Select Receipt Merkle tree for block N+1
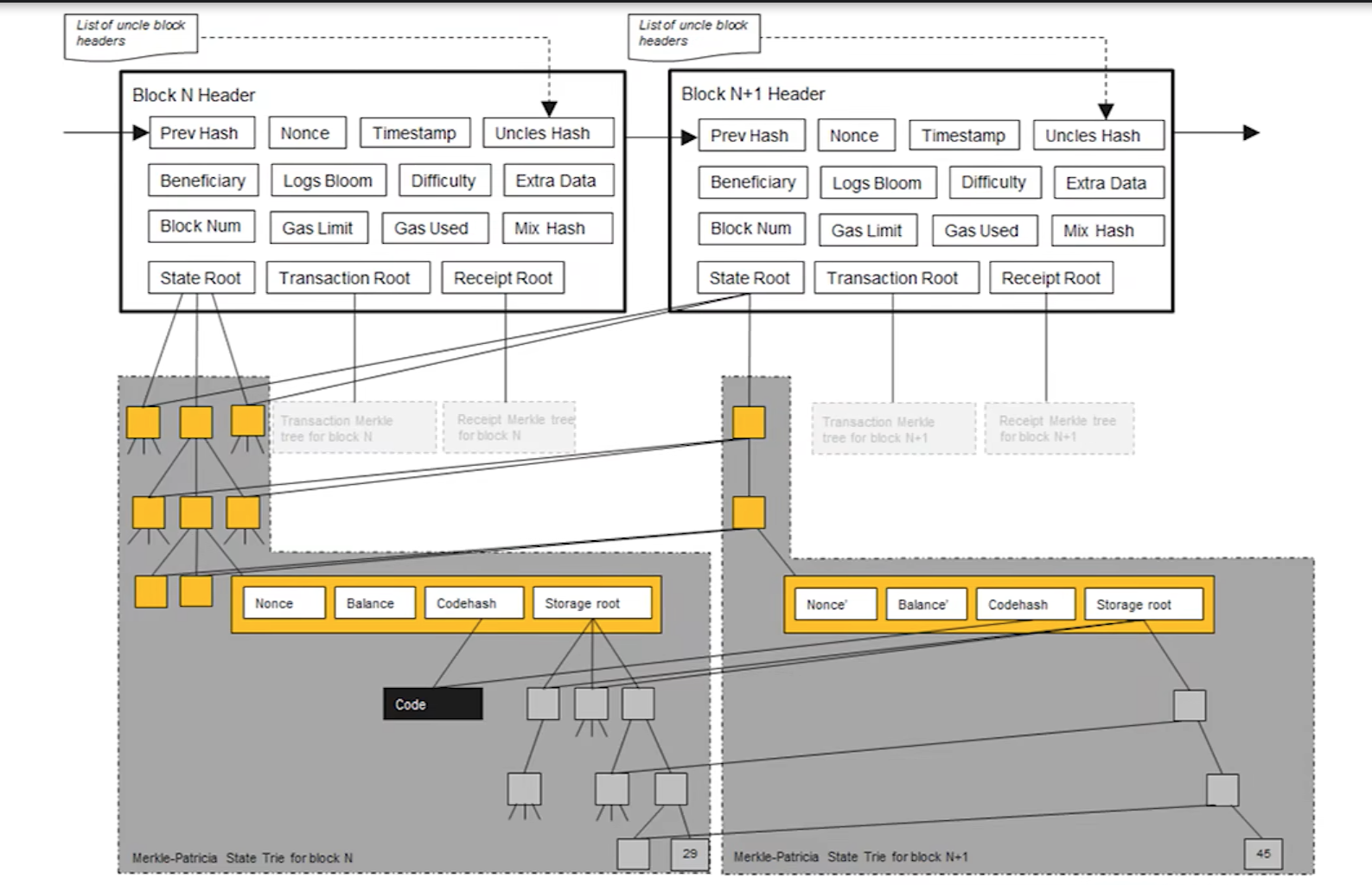 [x=1060, y=429]
